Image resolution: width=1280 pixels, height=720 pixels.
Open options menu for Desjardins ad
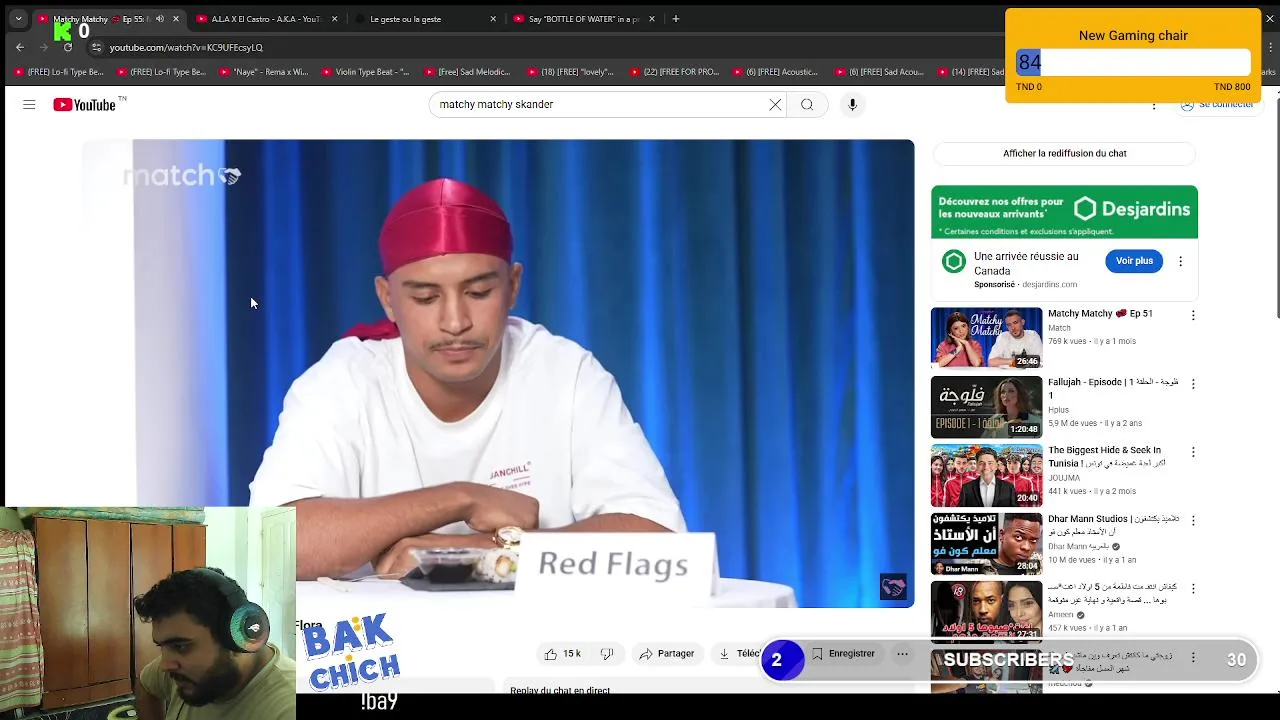[1180, 261]
